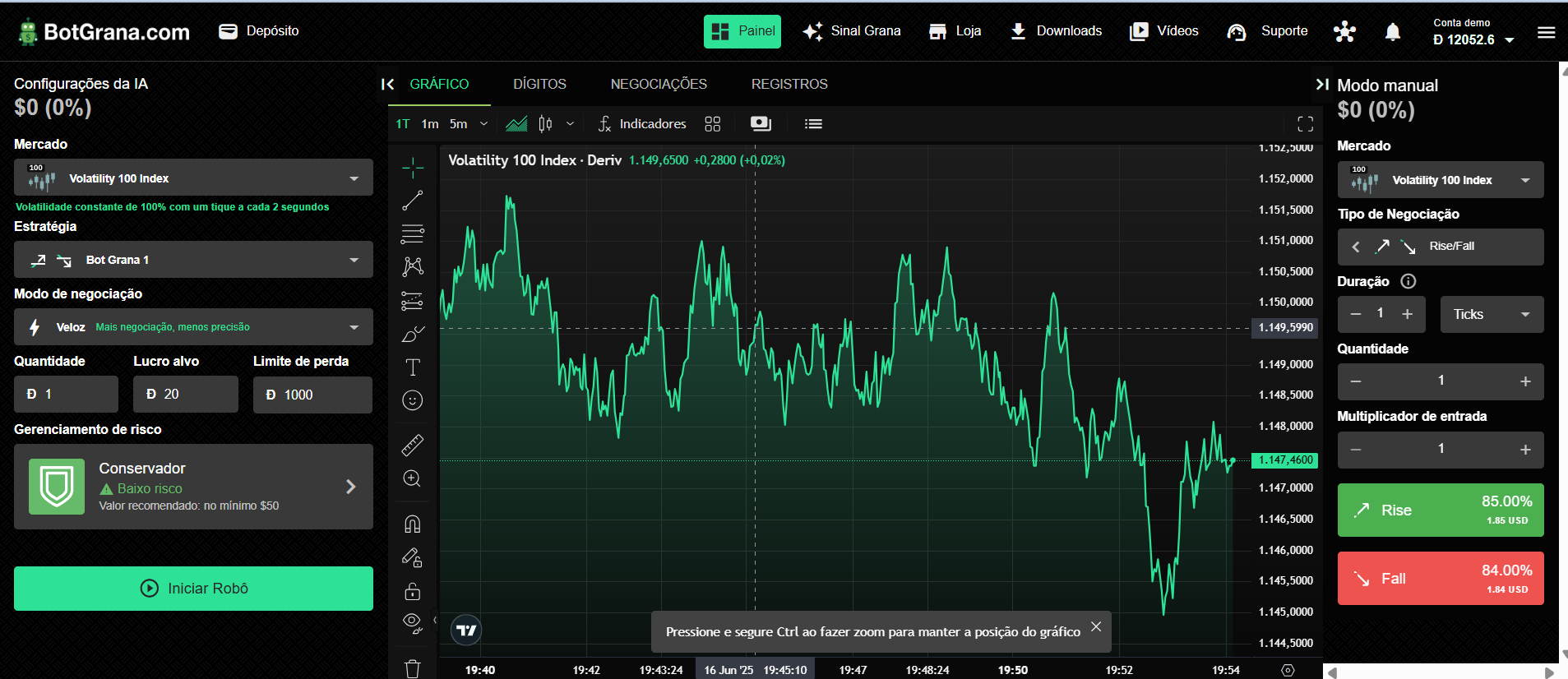Expand the Conservador risk management card
1568x679 pixels.
(x=193, y=487)
